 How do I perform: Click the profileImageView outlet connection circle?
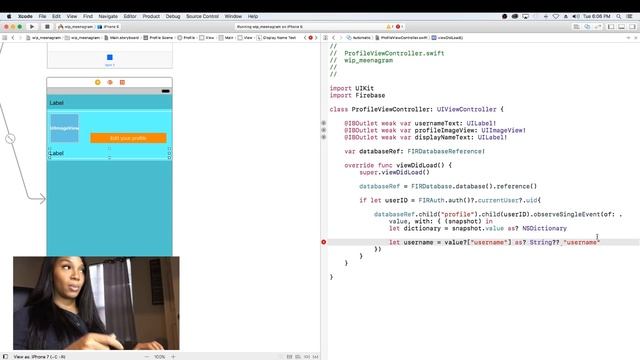click(324, 130)
